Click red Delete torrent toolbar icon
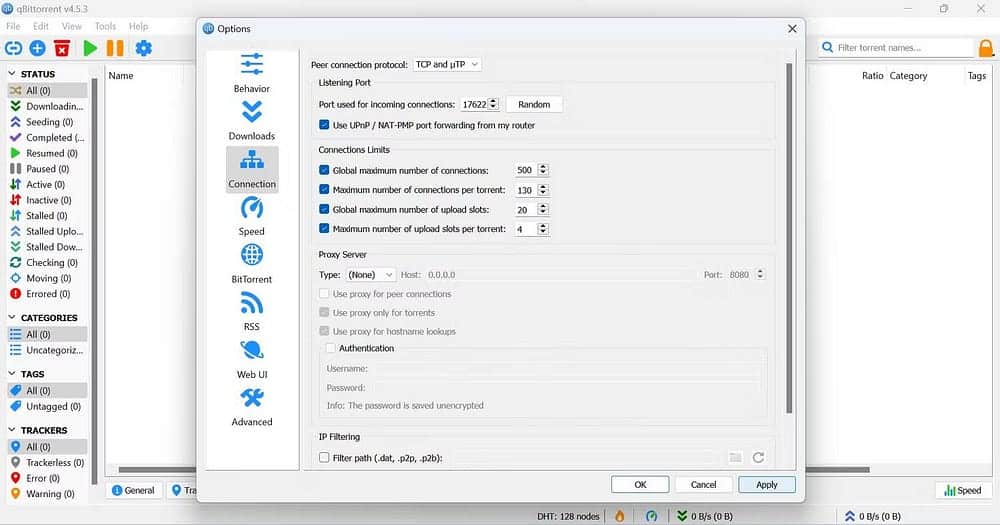Image resolution: width=1000 pixels, height=525 pixels. [62, 48]
